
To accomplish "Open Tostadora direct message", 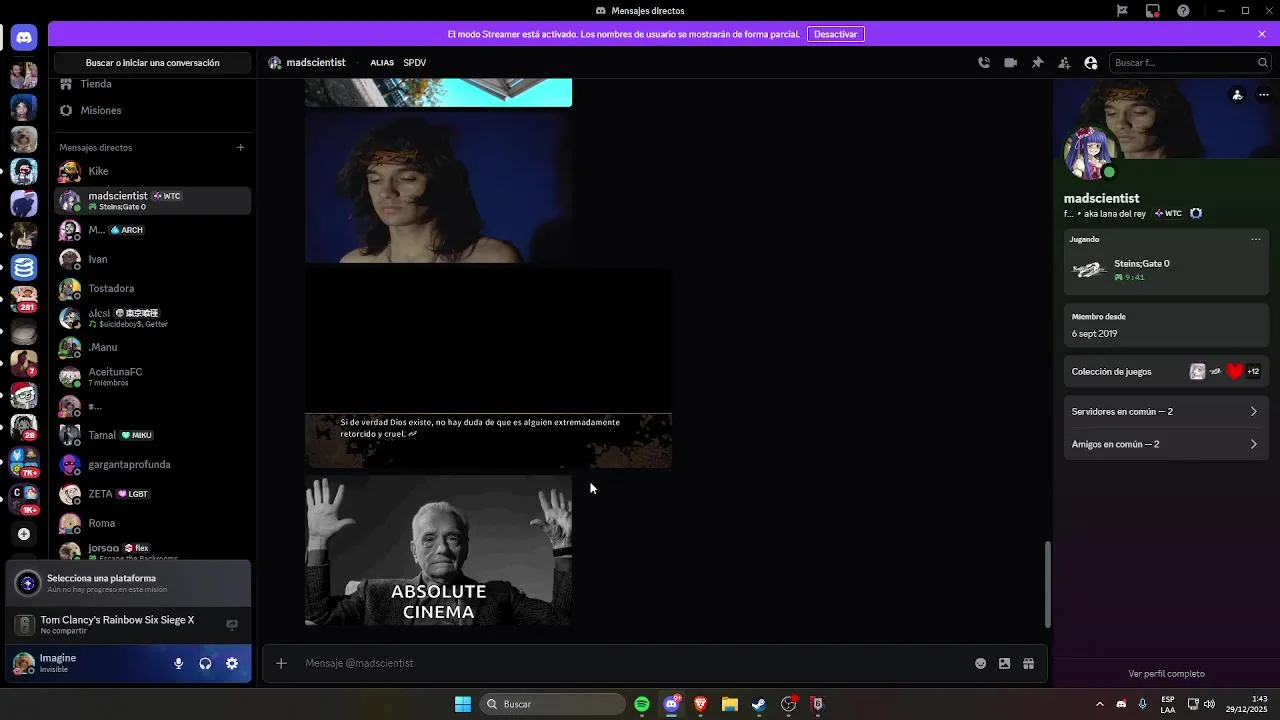I will tap(152, 288).
